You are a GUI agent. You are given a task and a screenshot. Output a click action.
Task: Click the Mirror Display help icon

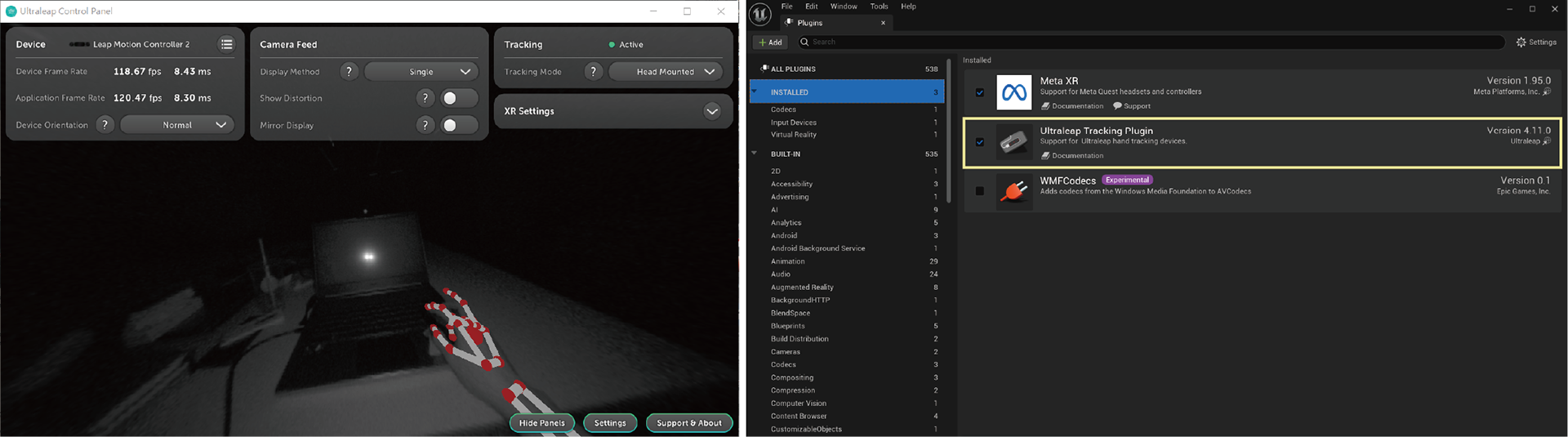(x=425, y=125)
